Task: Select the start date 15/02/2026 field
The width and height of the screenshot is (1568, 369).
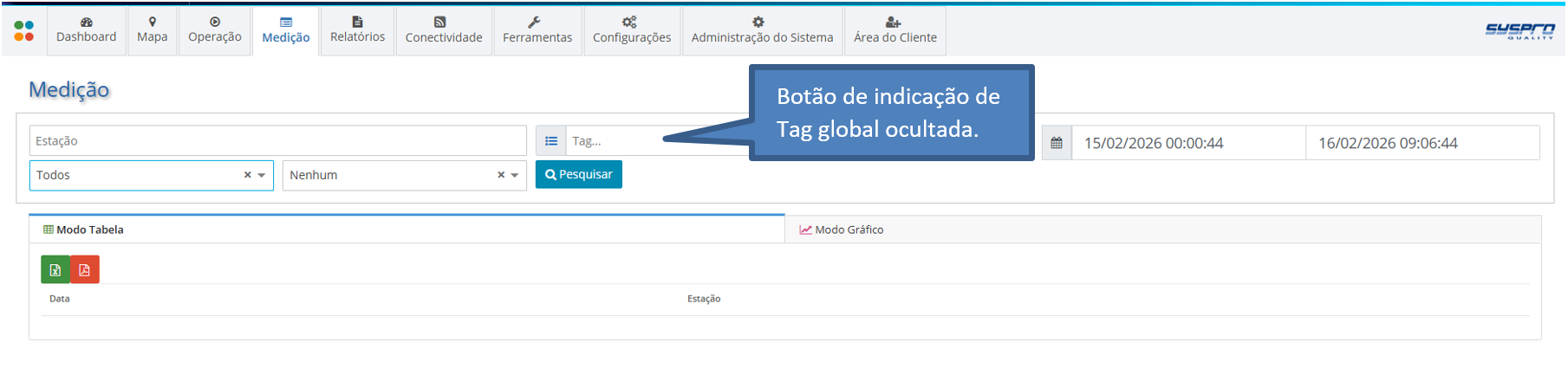Action: tap(1188, 143)
